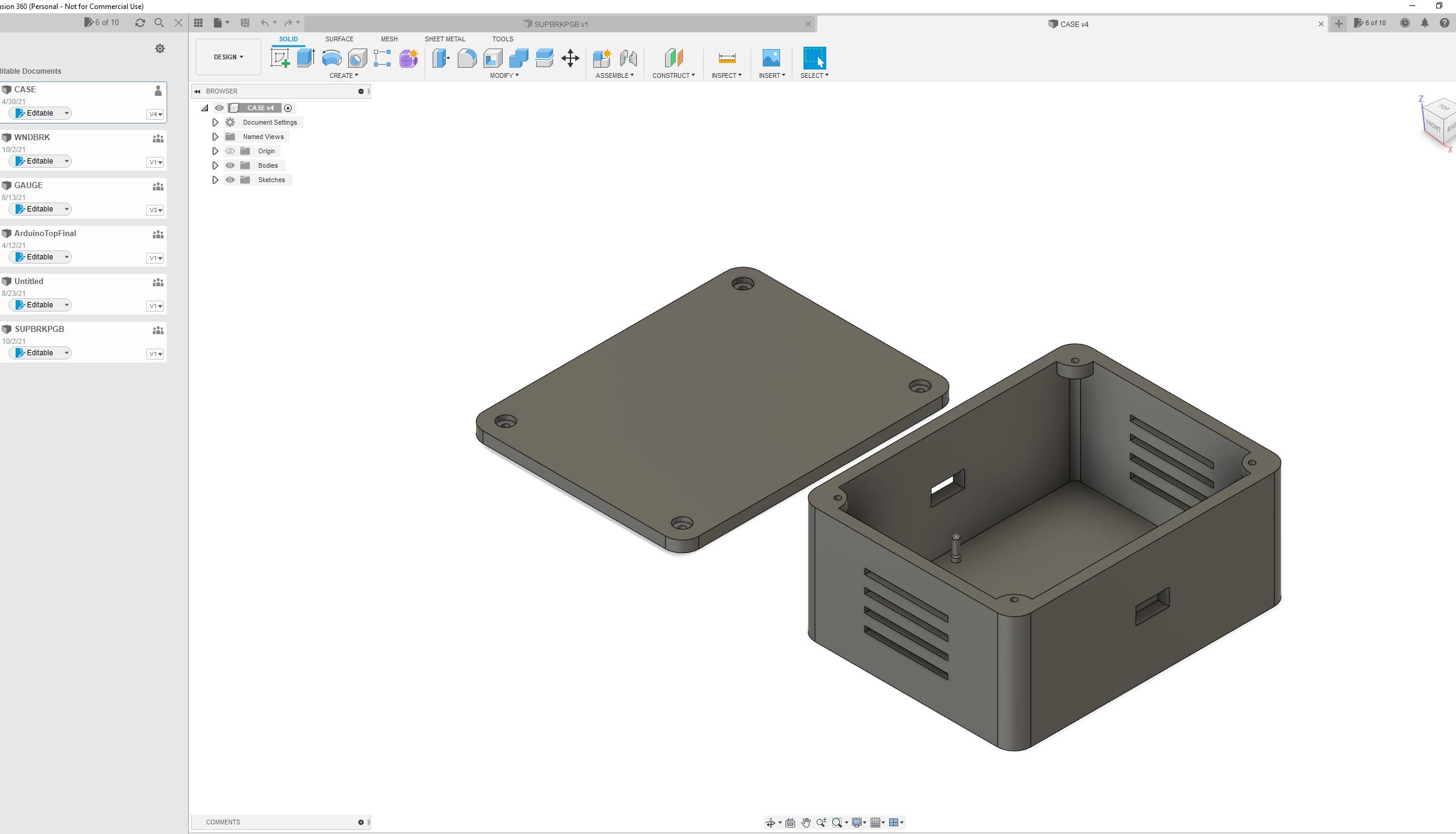Expand the Bodies node
The width and height of the screenshot is (1456, 834).
click(215, 165)
